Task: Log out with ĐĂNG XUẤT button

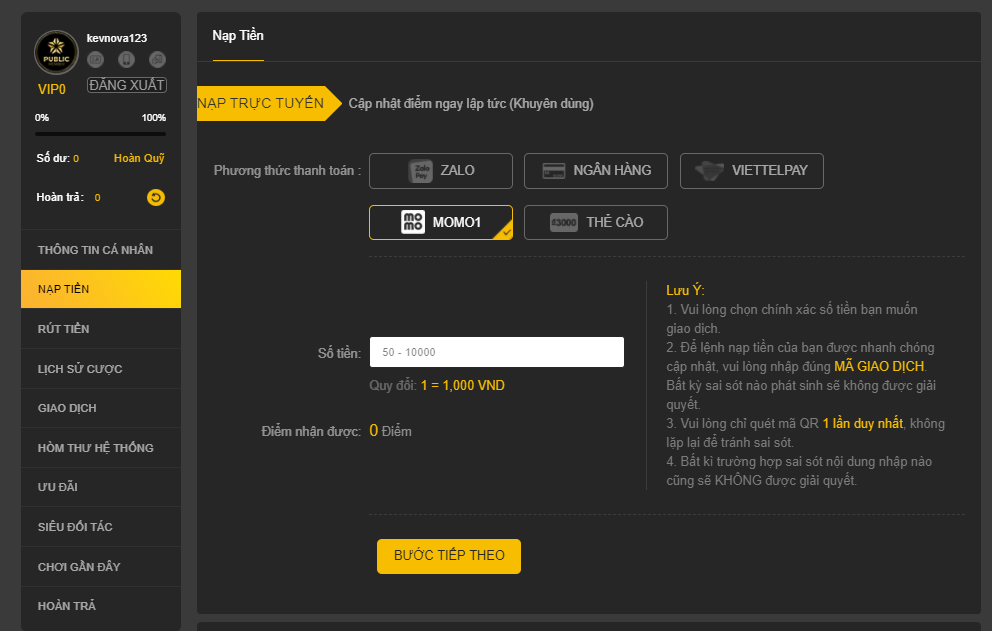Action: pyautogui.click(x=127, y=85)
